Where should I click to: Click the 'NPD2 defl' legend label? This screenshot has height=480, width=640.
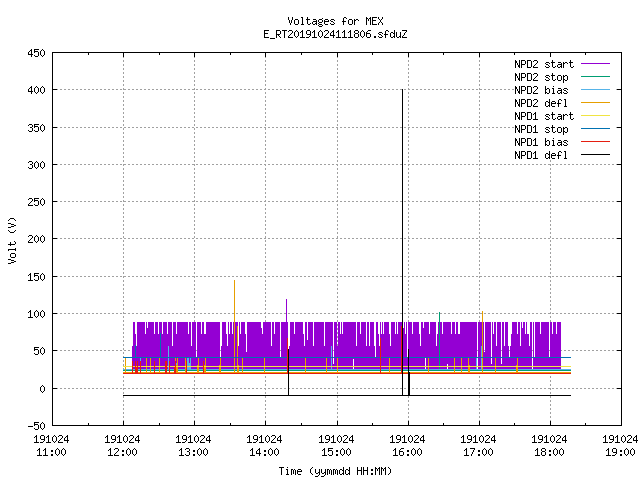click(x=541, y=103)
